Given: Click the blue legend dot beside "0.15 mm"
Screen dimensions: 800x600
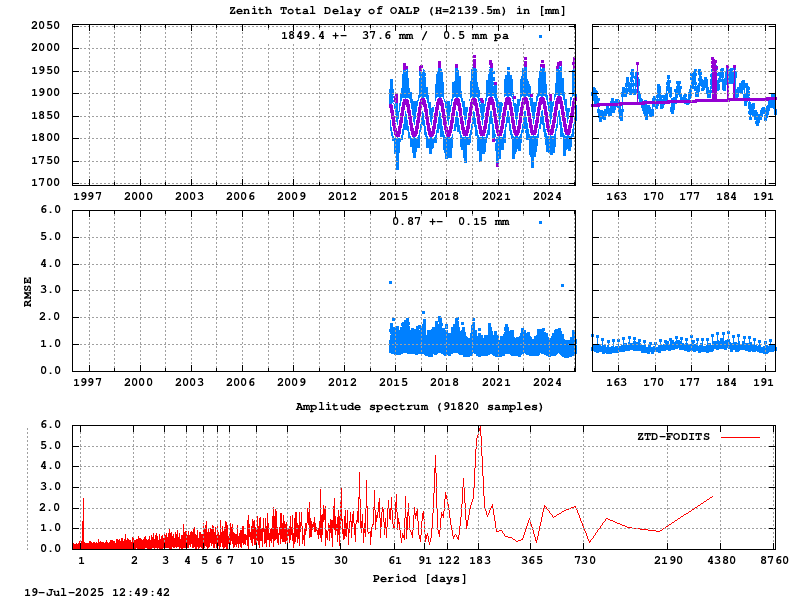Looking at the screenshot, I should 540,222.
